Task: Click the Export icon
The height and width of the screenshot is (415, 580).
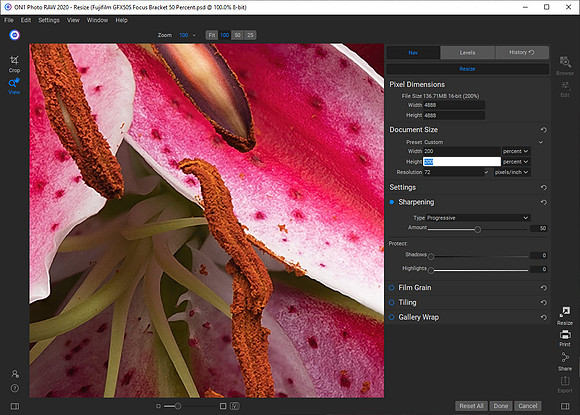Action: point(564,385)
